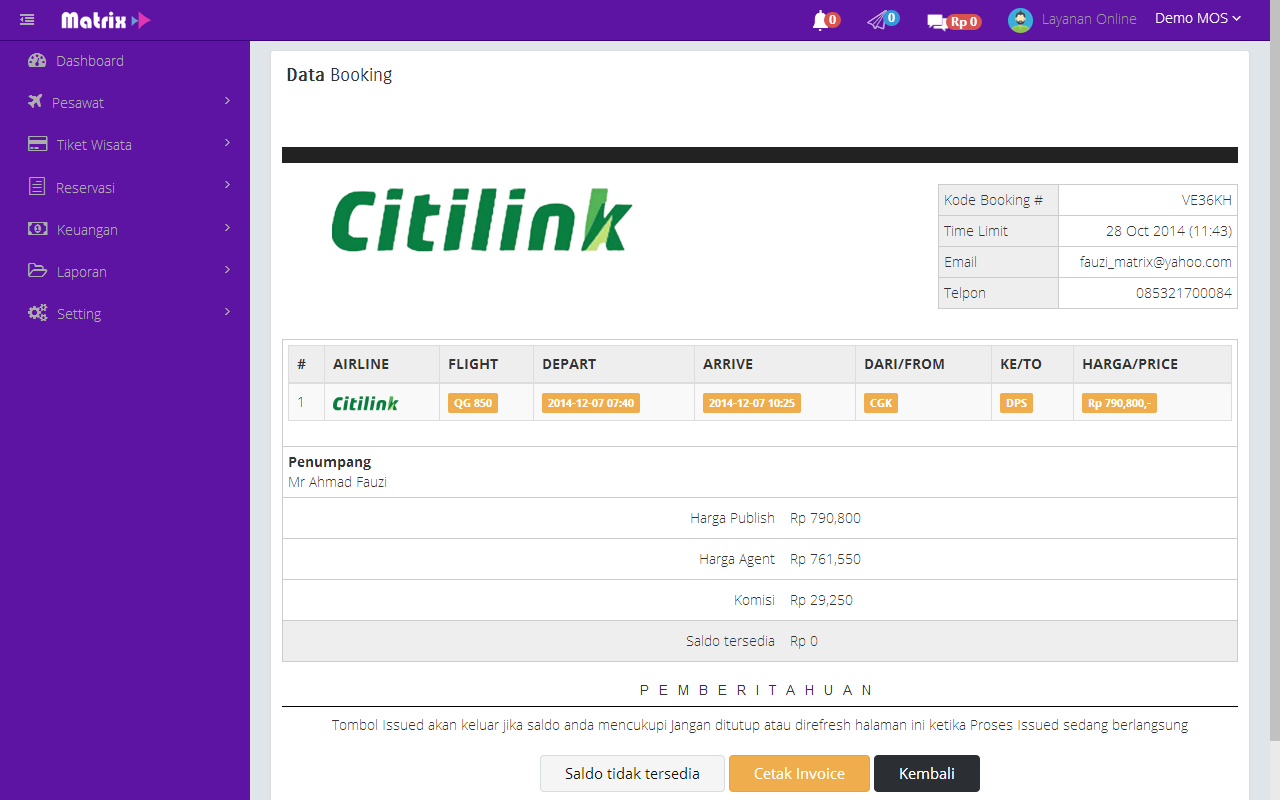Viewport: 1280px width, 800px height.
Task: Open the paper plane messages icon
Action: point(878,20)
